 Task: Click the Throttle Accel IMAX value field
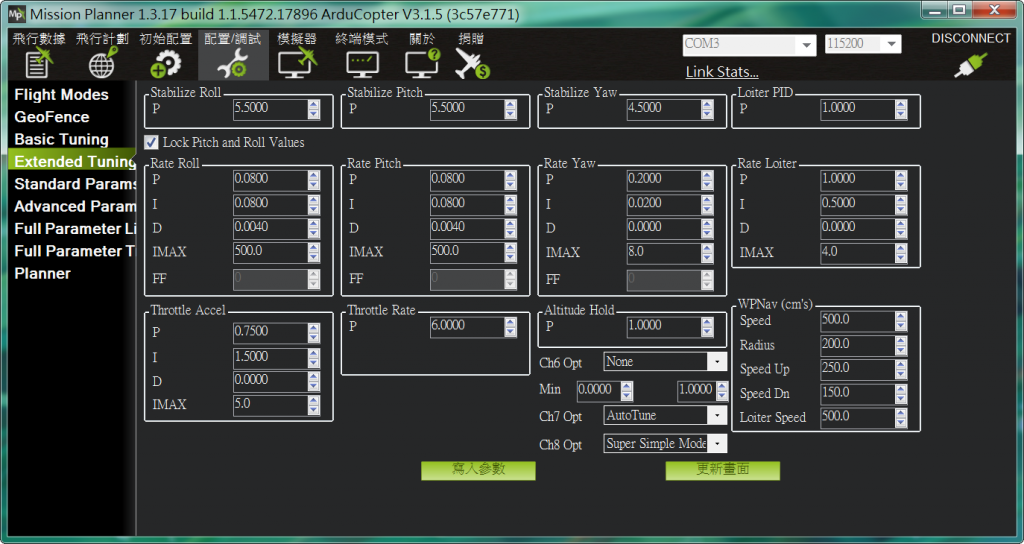[x=270, y=406]
